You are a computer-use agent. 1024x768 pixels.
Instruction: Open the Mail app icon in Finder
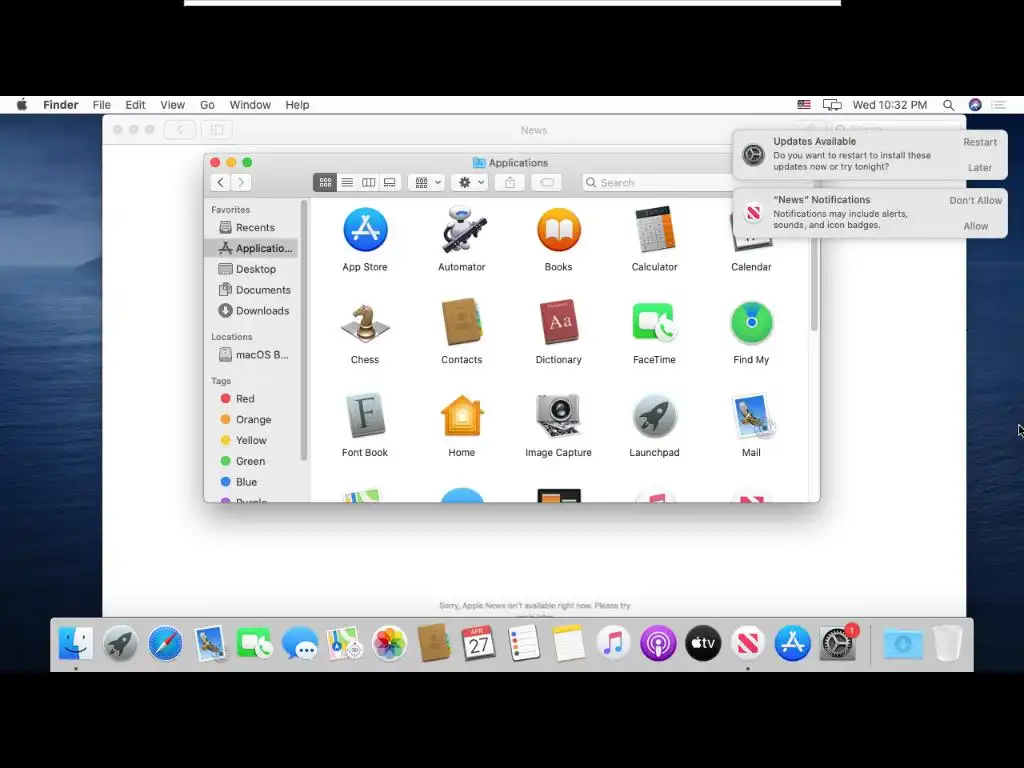(751, 415)
